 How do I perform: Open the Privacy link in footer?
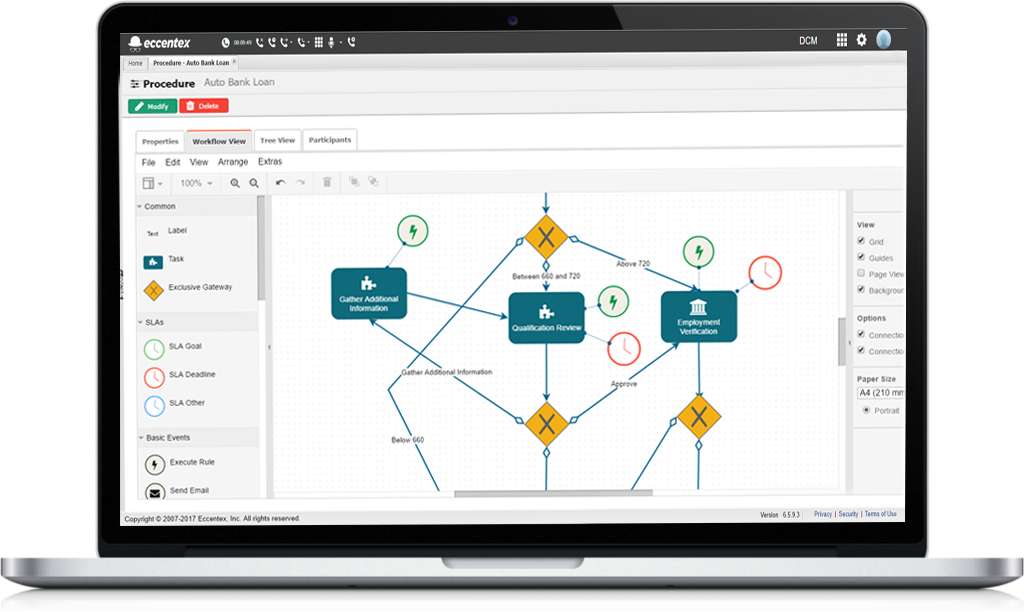click(x=823, y=514)
